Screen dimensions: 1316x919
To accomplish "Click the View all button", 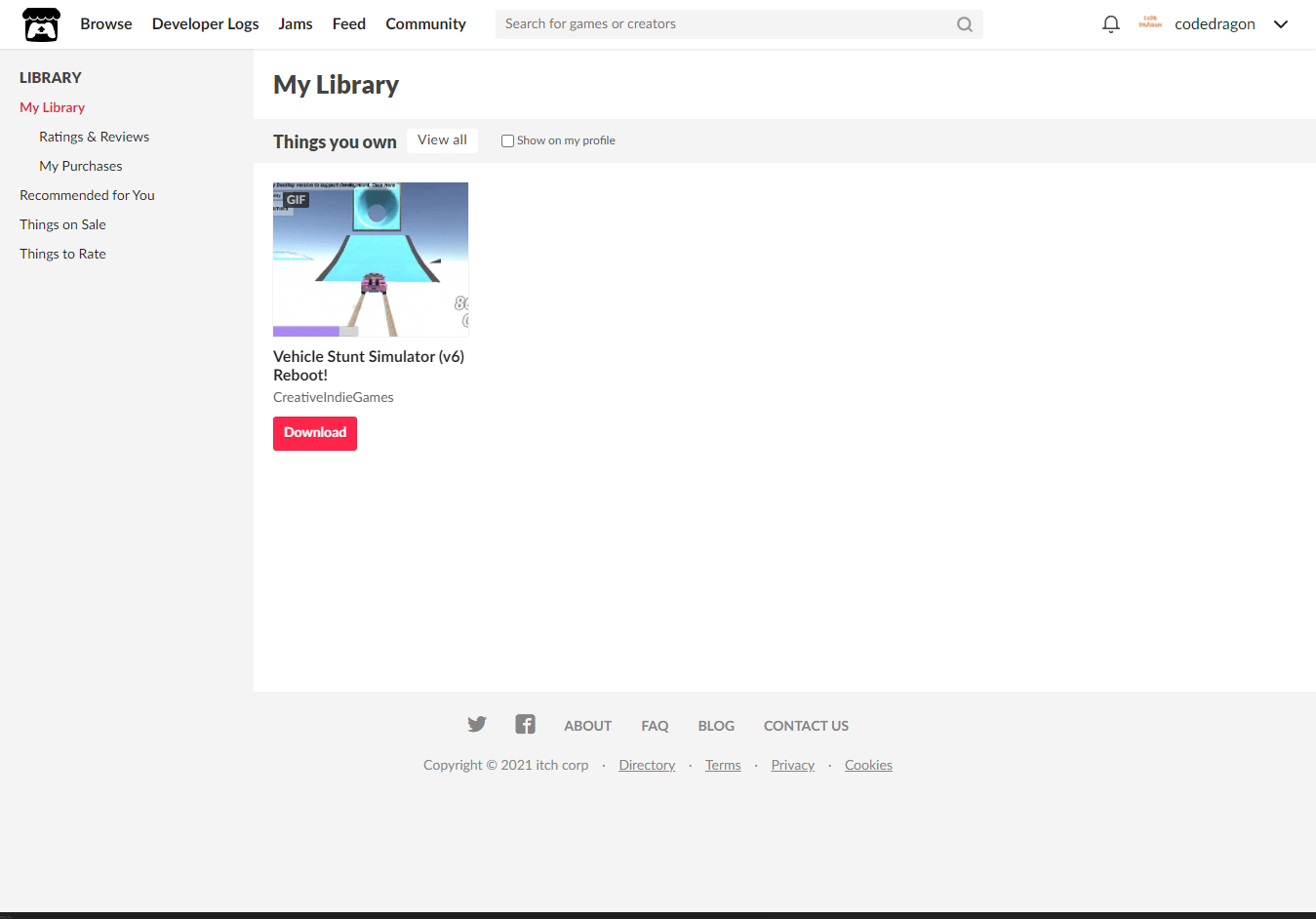I will click(x=442, y=140).
